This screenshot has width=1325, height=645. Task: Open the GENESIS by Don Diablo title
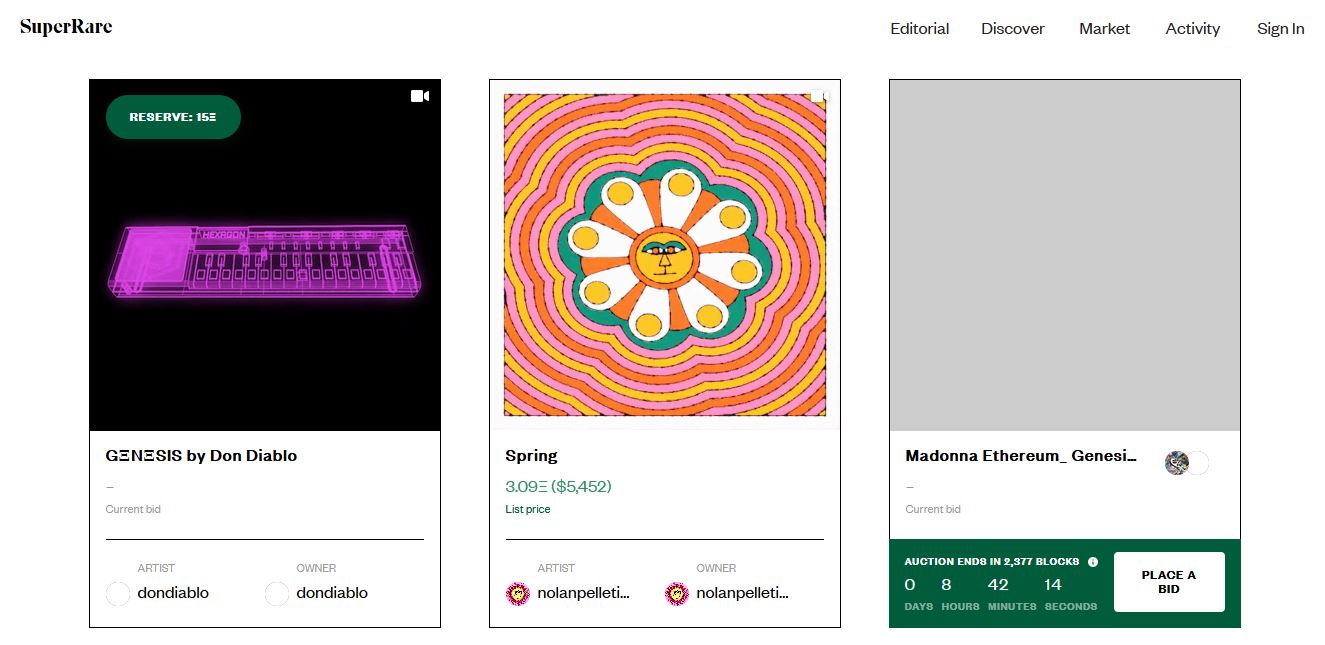tap(201, 456)
